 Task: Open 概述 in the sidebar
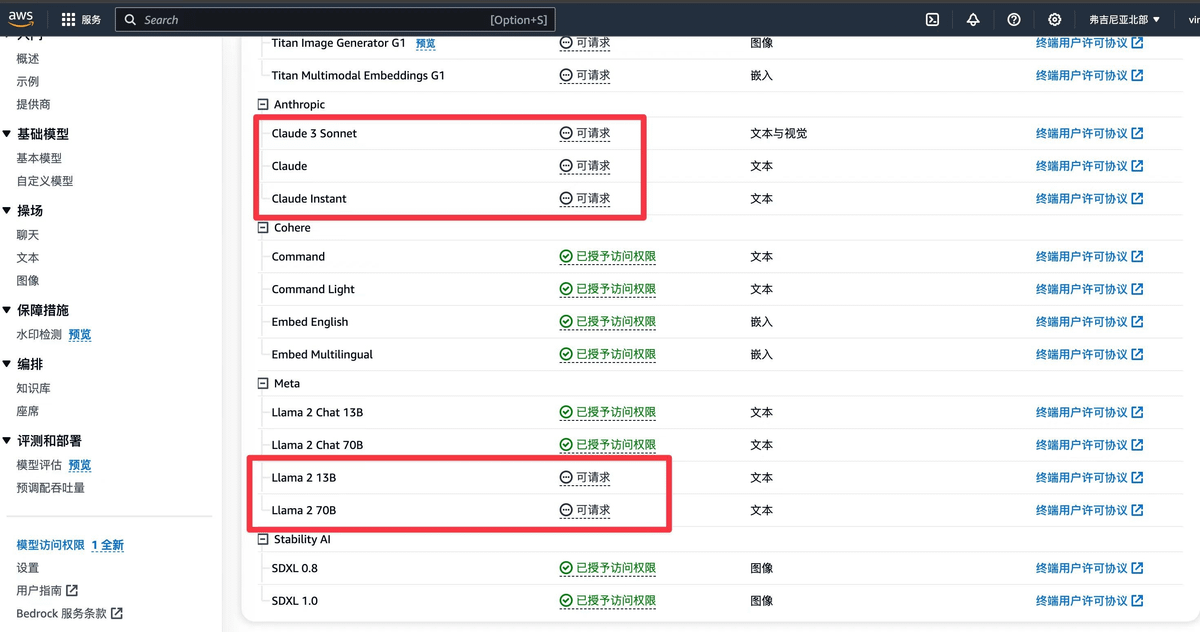click(x=28, y=59)
